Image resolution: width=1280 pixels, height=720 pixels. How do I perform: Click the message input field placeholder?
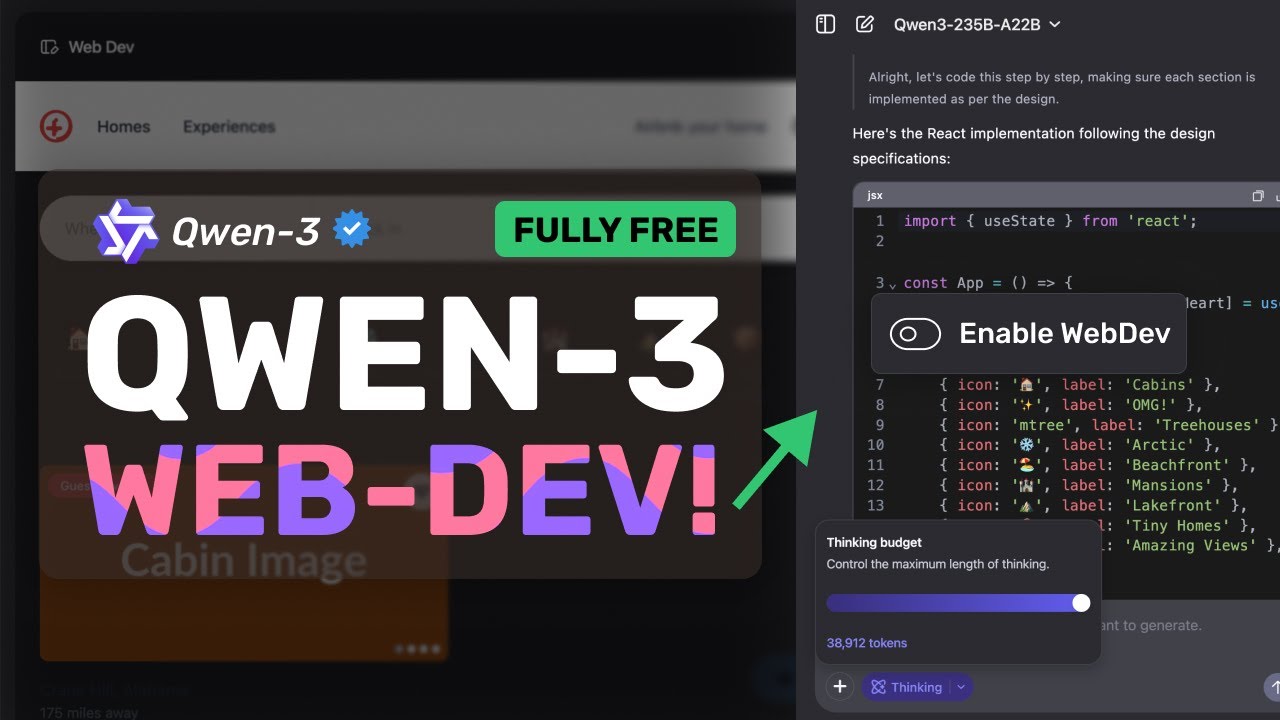(x=1153, y=626)
